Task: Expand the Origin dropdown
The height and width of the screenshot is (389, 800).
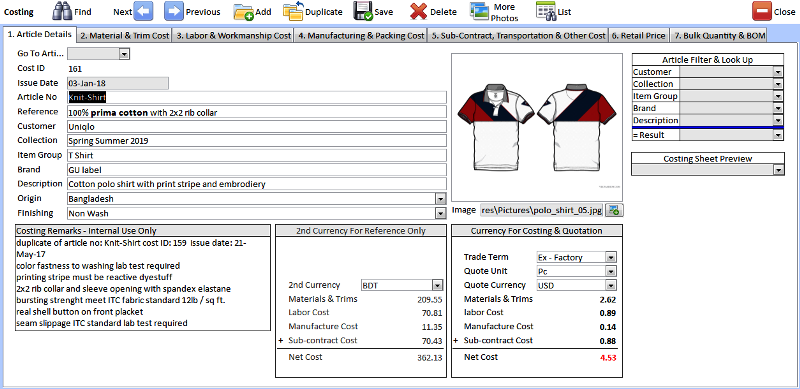Action: tap(441, 199)
